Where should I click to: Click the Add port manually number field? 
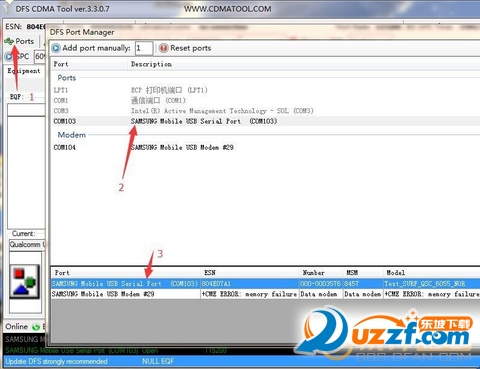pos(144,48)
